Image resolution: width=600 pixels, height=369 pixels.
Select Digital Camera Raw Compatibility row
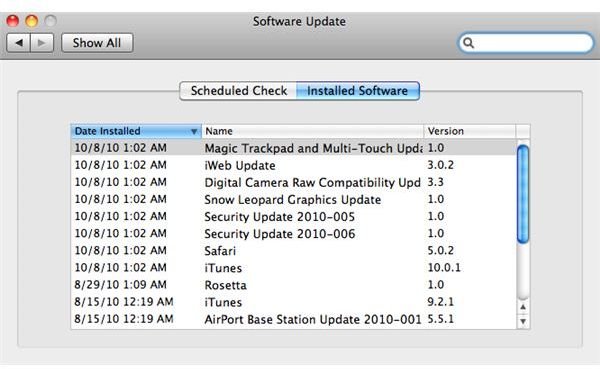[x=293, y=182]
